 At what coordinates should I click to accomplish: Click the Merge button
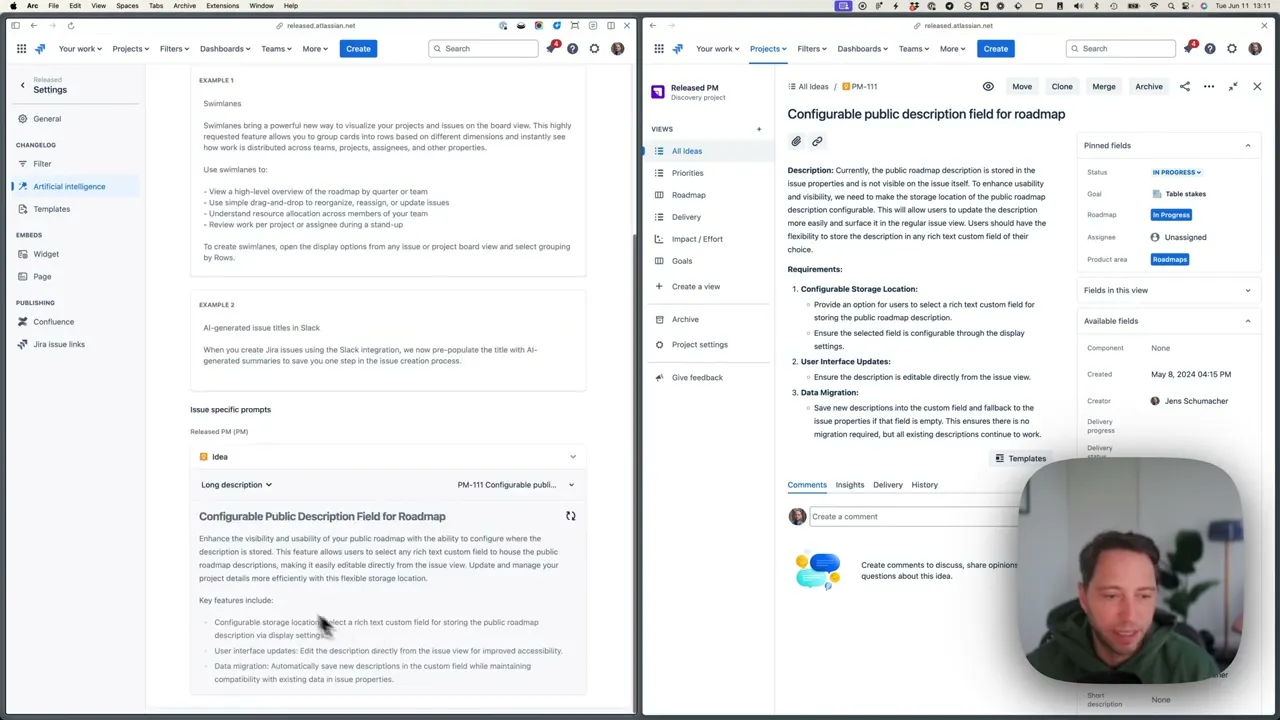[x=1104, y=86]
